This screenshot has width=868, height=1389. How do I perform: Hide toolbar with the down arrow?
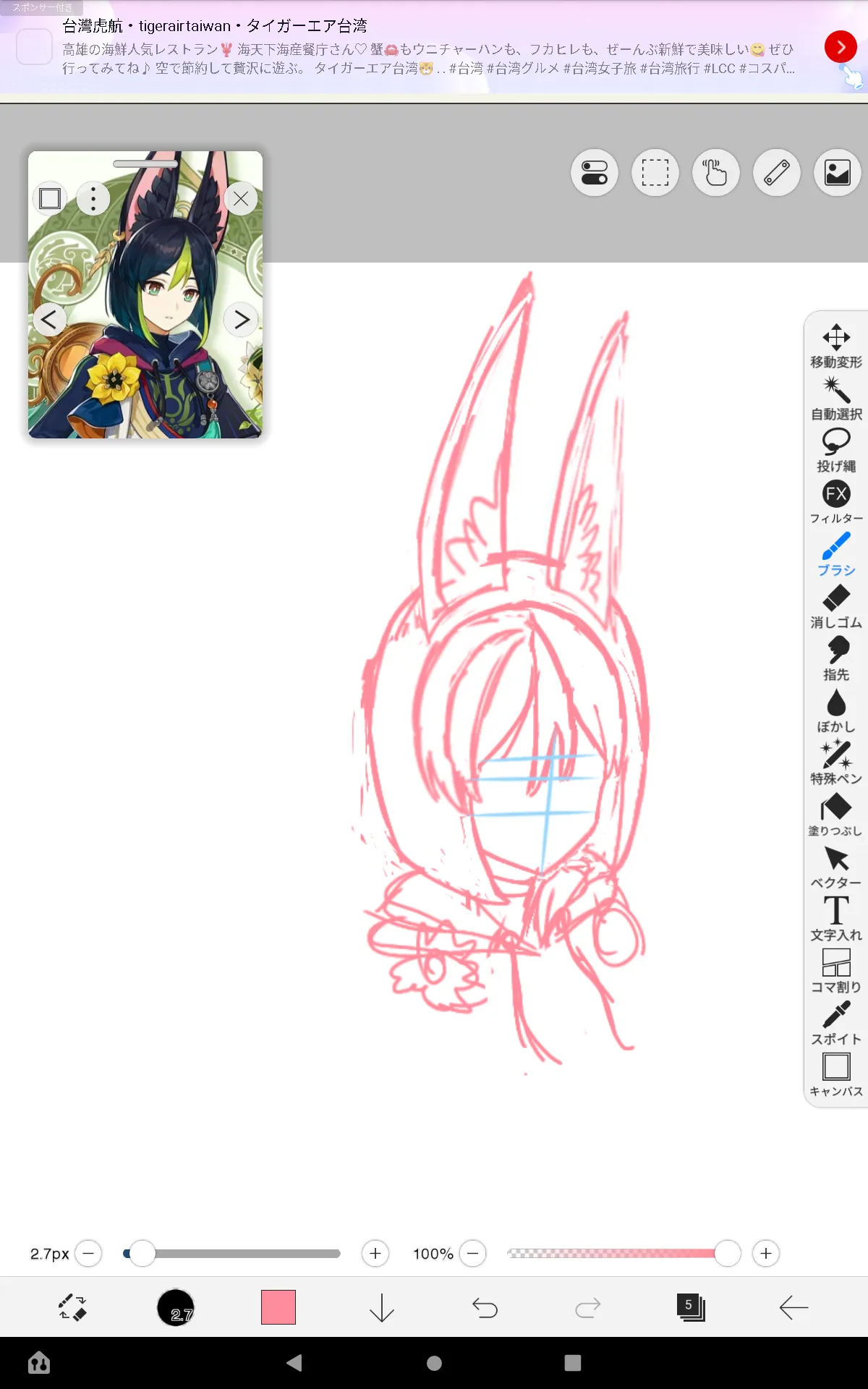[382, 1307]
